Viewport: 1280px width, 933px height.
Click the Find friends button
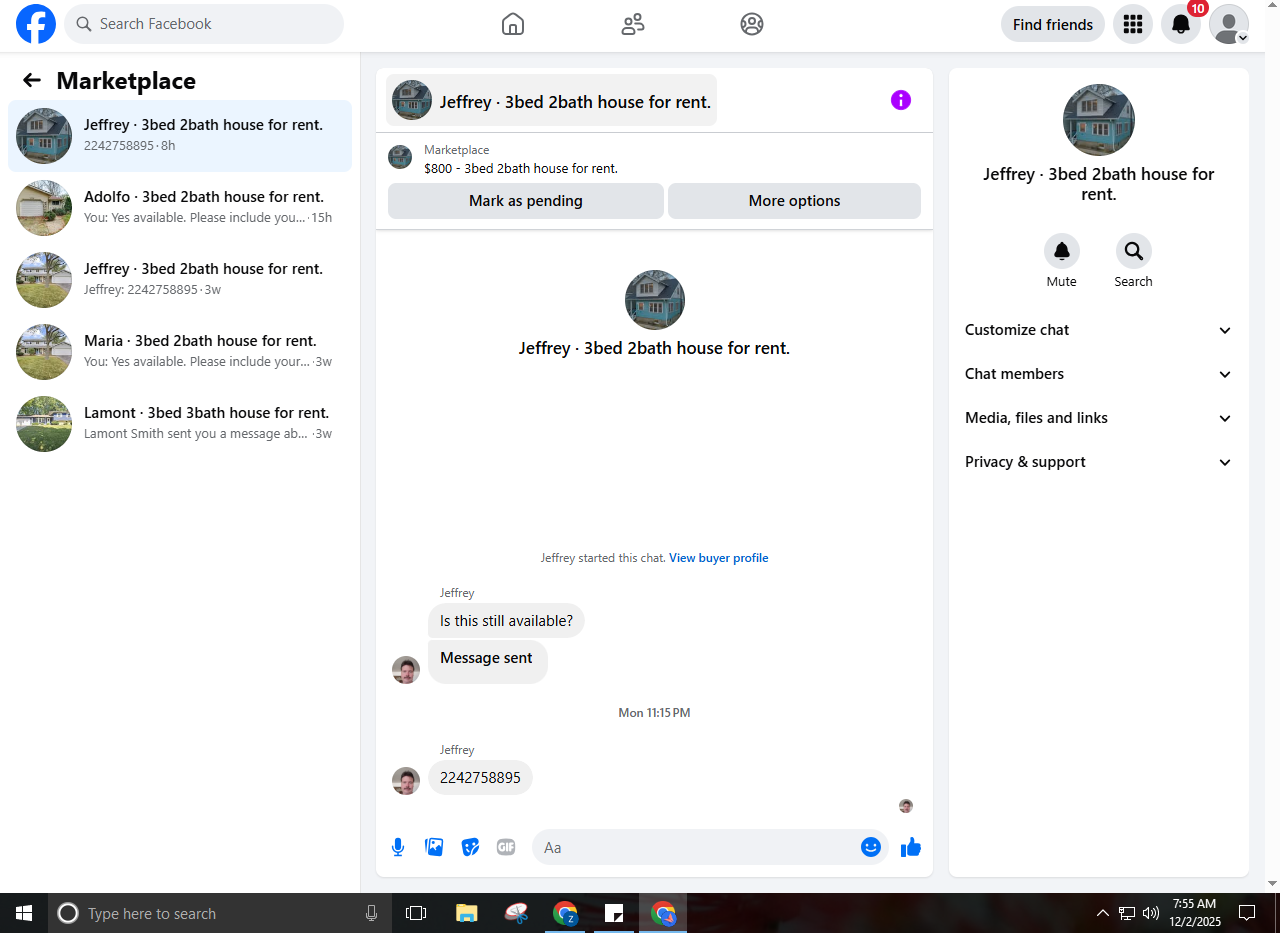point(1053,24)
